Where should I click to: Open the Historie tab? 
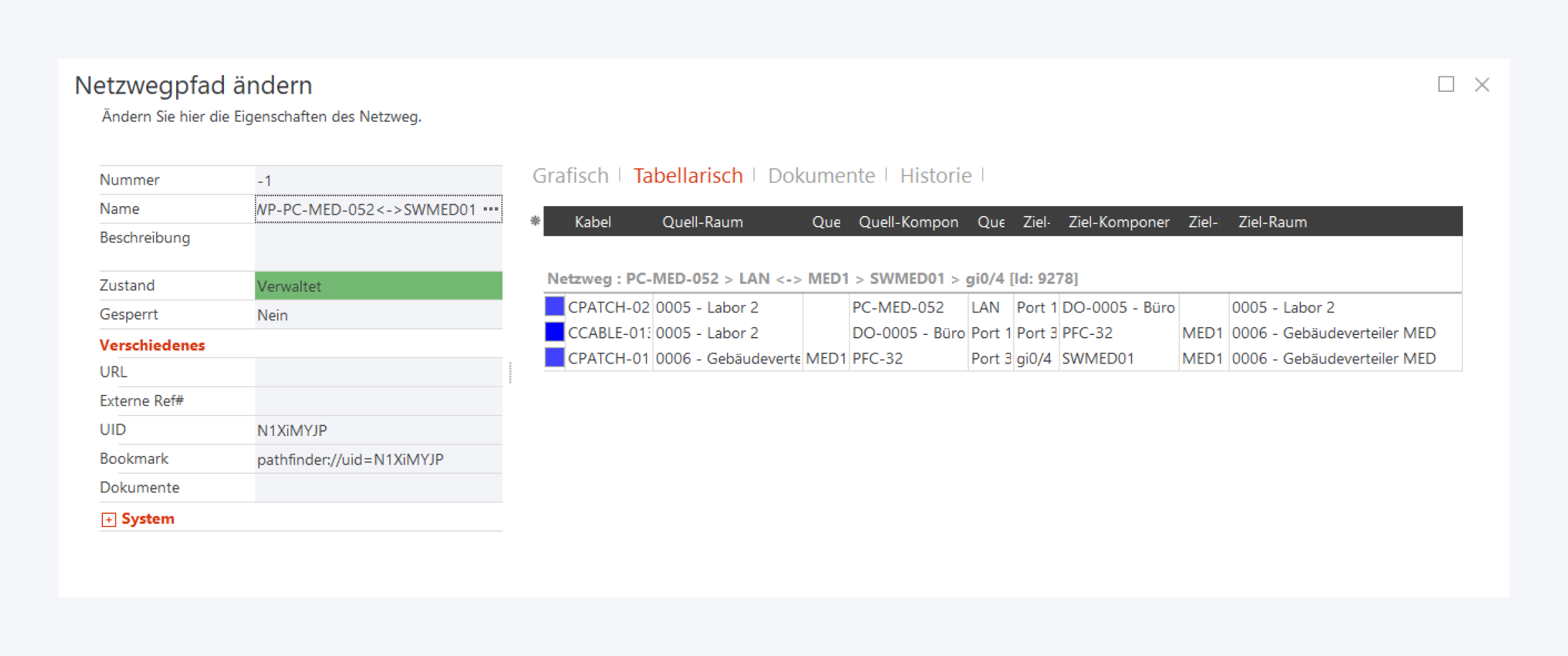(935, 175)
